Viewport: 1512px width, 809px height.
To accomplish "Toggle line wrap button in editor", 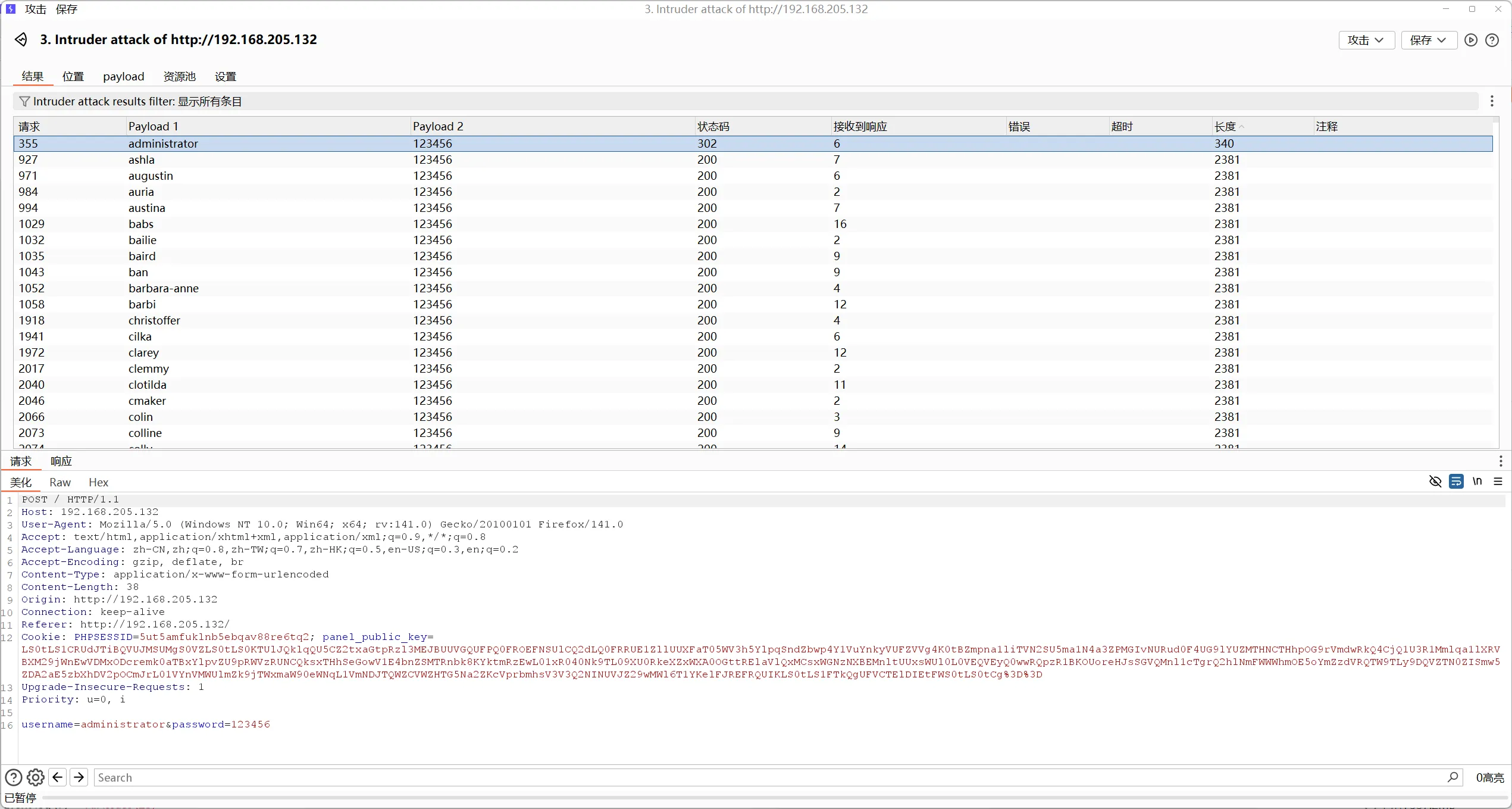I will coord(1456,482).
